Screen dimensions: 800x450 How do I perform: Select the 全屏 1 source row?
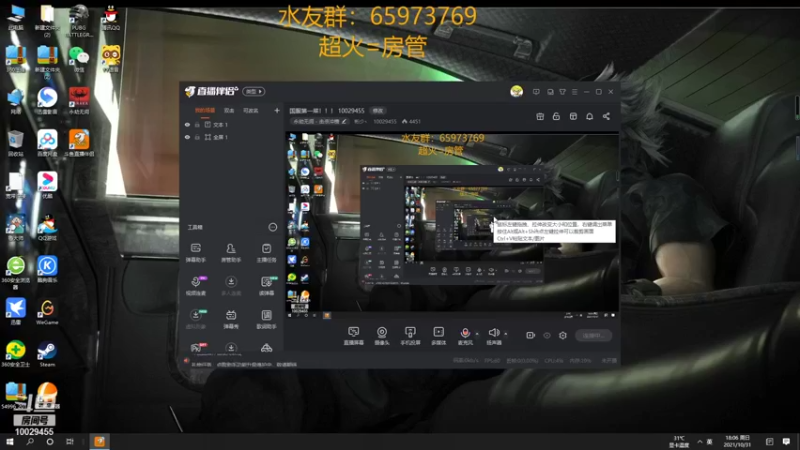pyautogui.click(x=232, y=137)
